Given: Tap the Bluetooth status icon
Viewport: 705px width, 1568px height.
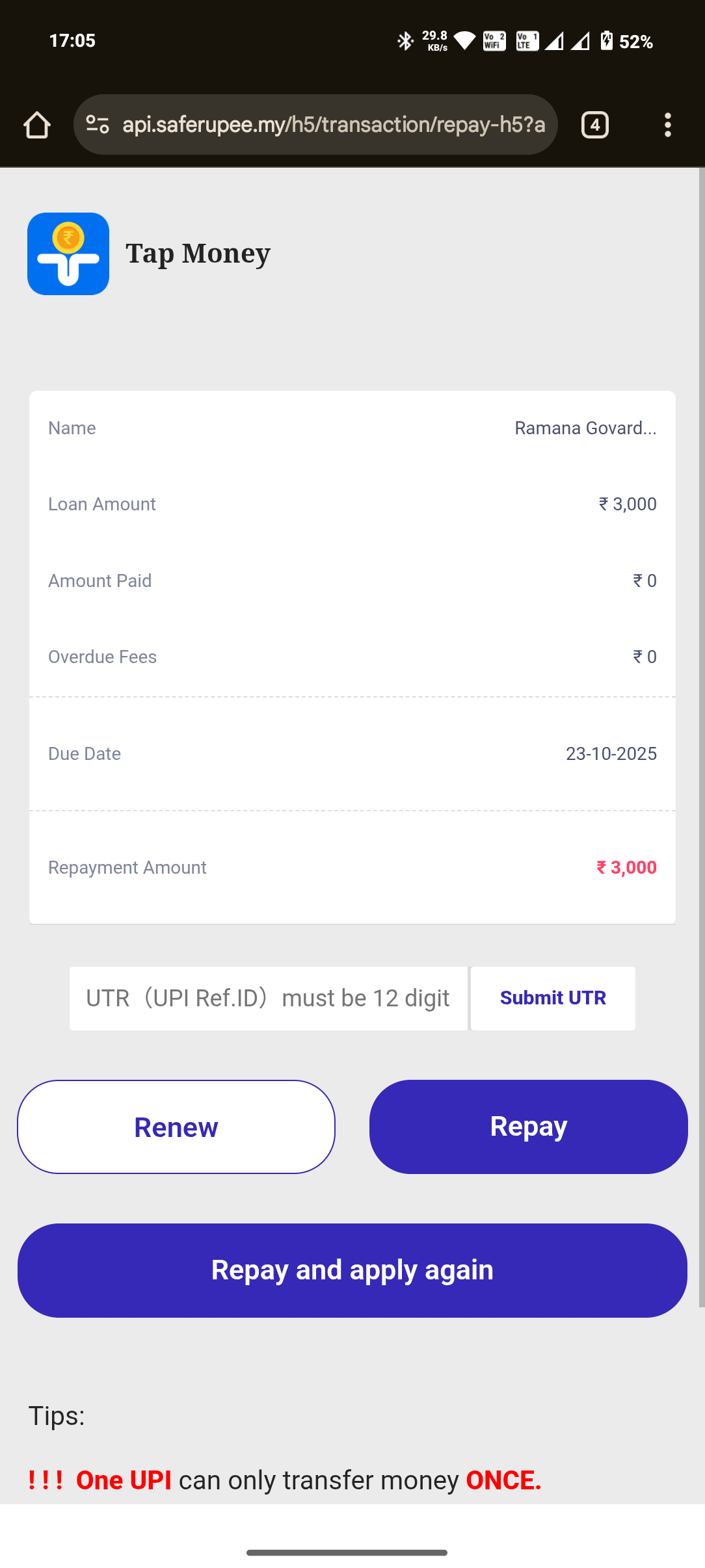Looking at the screenshot, I should pyautogui.click(x=405, y=41).
